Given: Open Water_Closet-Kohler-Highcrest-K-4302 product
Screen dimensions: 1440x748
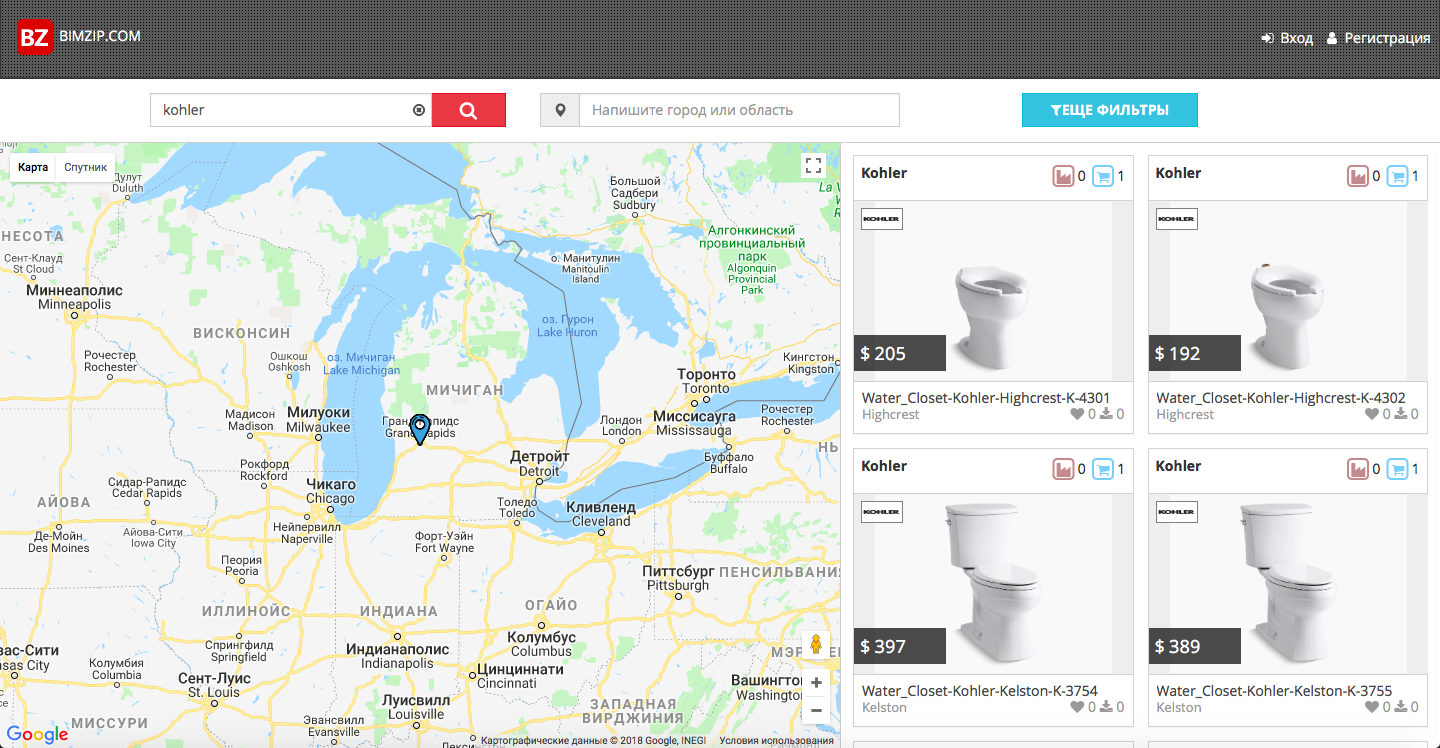Looking at the screenshot, I should click(x=1281, y=398).
